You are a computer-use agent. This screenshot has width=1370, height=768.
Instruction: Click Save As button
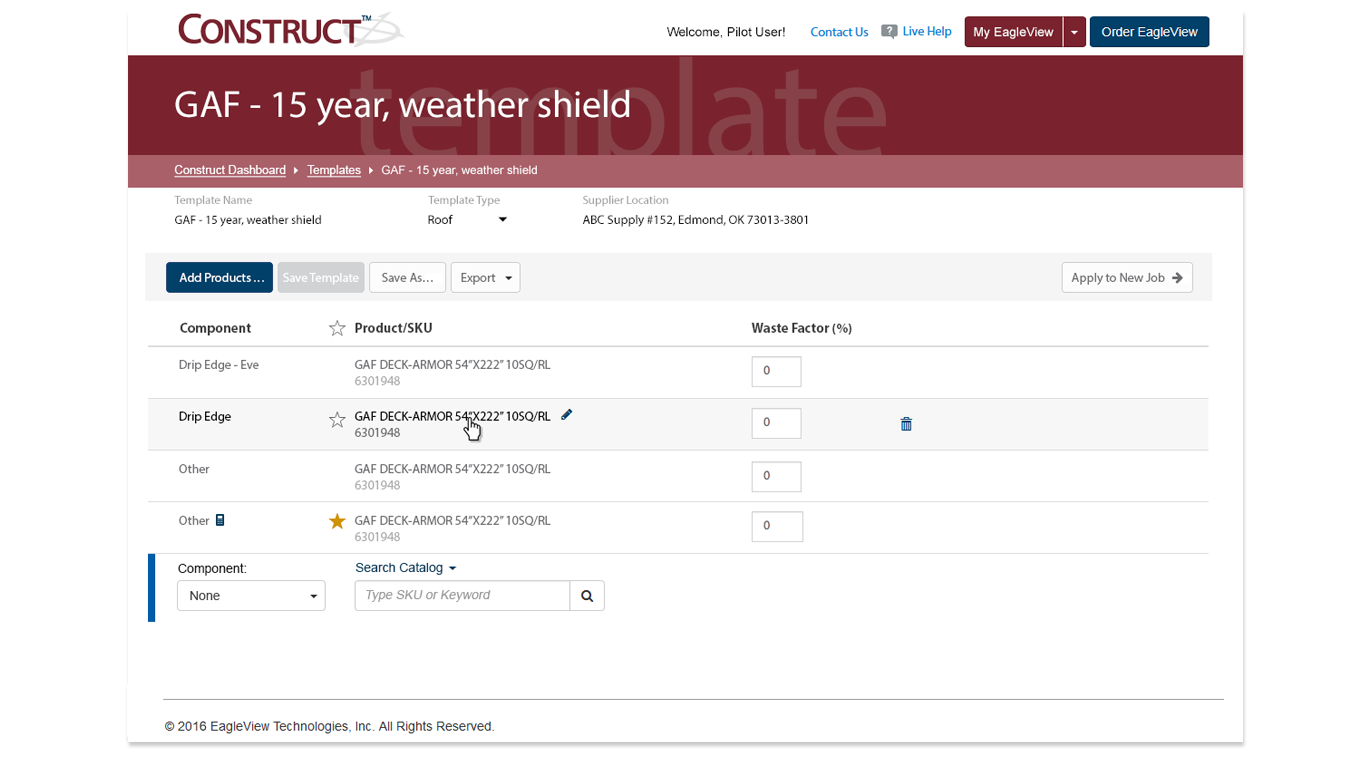(407, 278)
